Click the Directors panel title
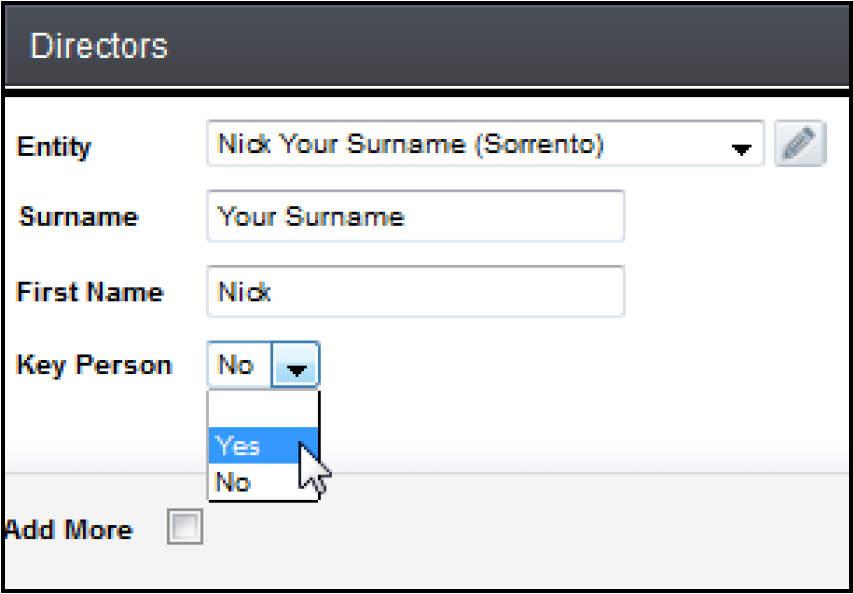 coord(99,46)
